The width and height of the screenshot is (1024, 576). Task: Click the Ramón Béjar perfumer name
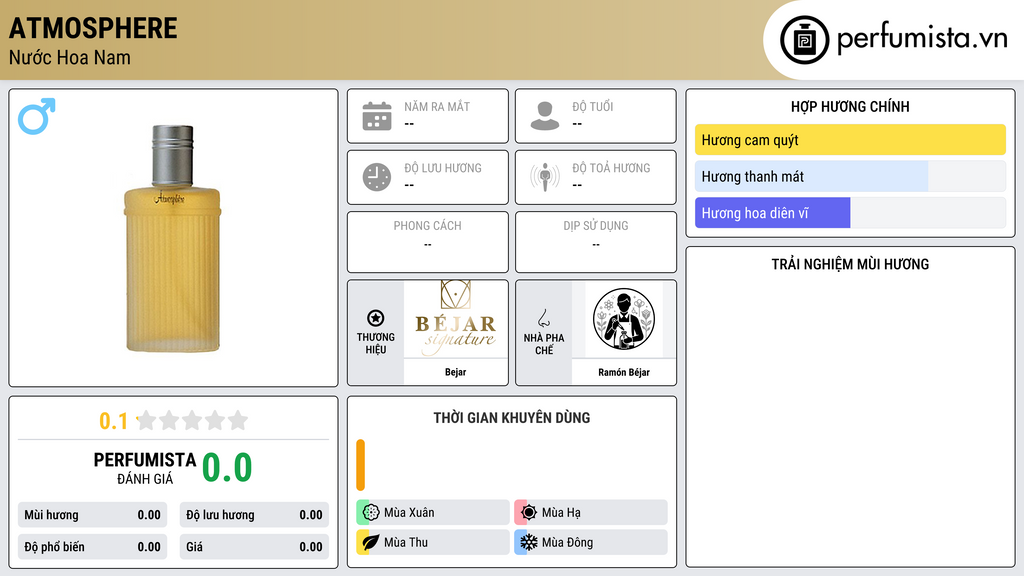(624, 372)
